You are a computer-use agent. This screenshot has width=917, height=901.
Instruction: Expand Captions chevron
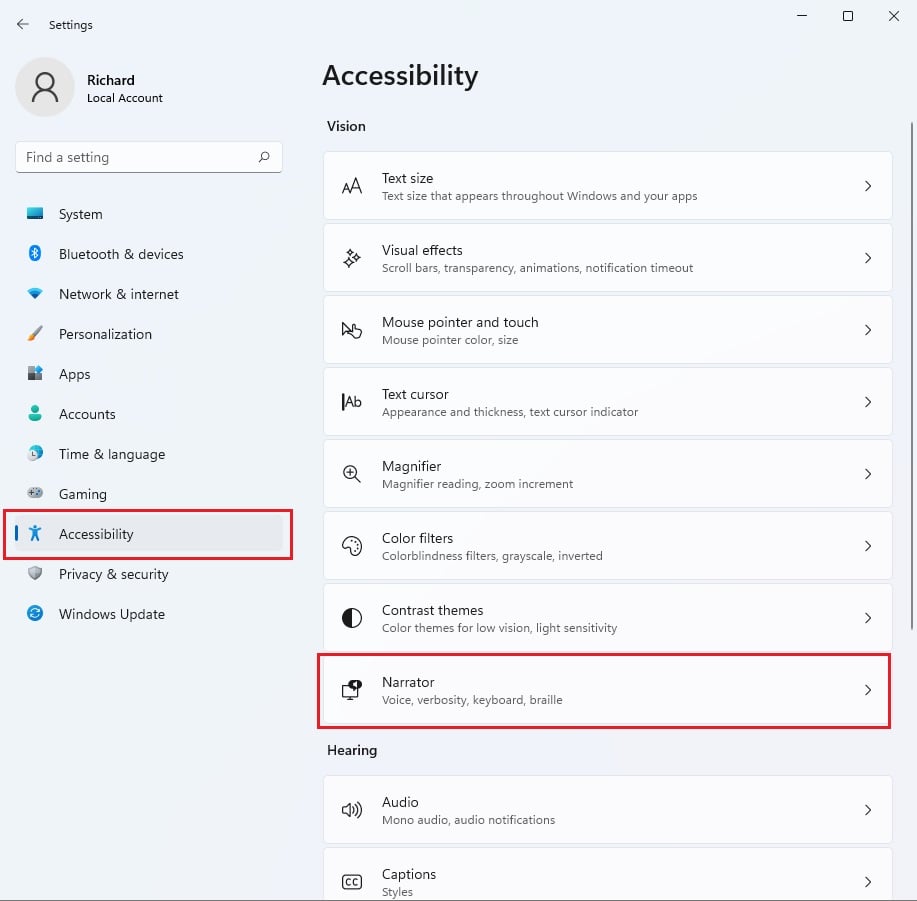click(868, 882)
